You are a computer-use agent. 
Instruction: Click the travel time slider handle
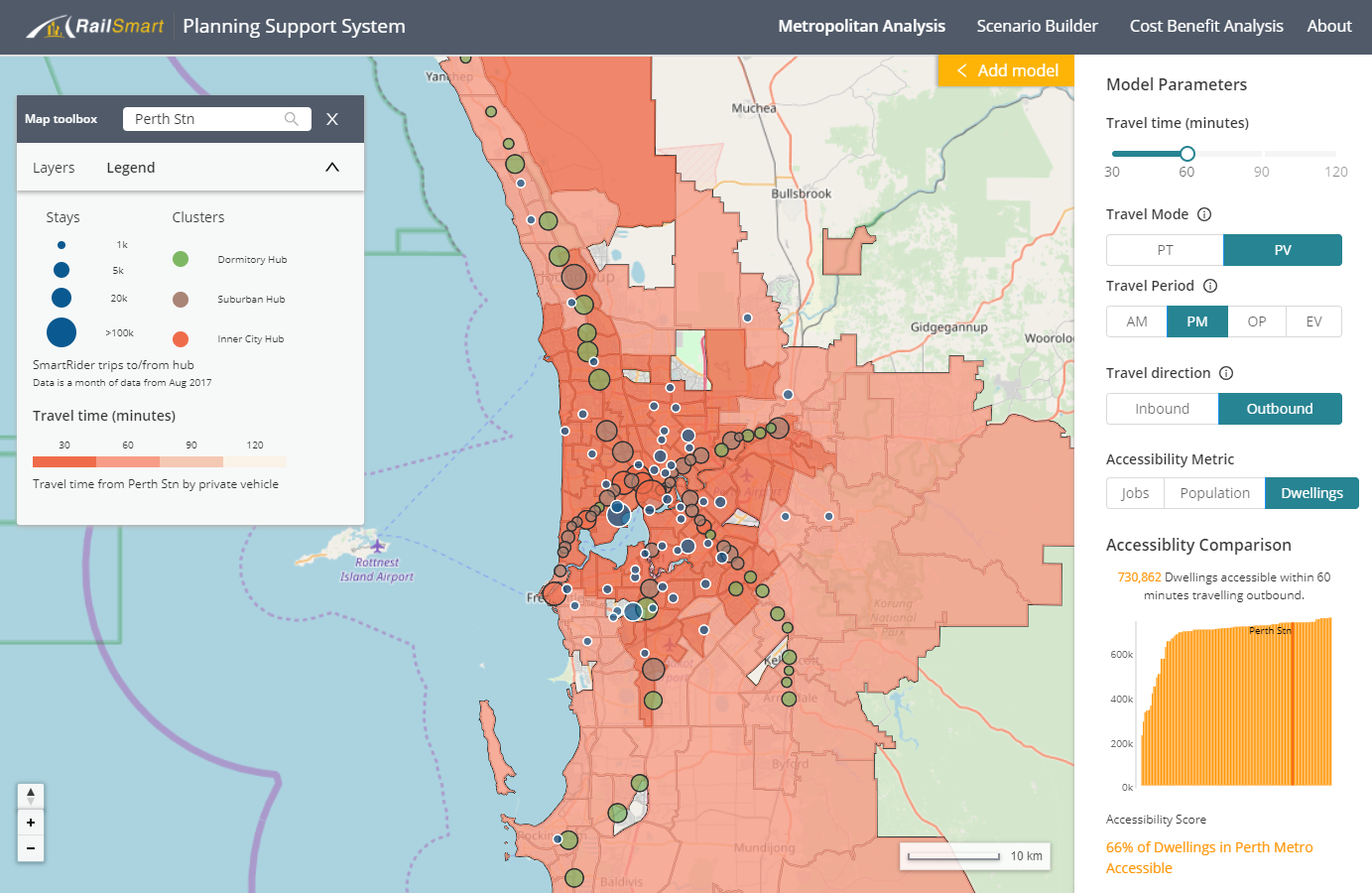(x=1187, y=154)
